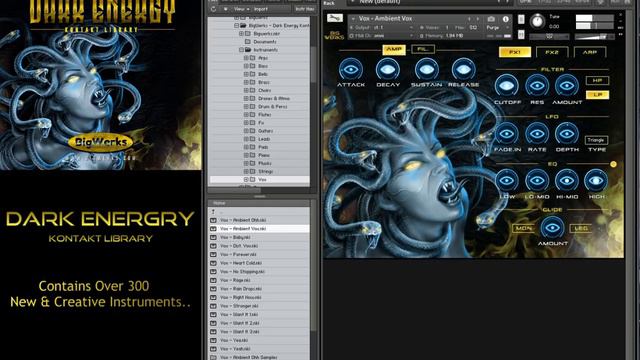Open the Output channel dropdown
The image size is (640, 360).
tap(382, 27)
